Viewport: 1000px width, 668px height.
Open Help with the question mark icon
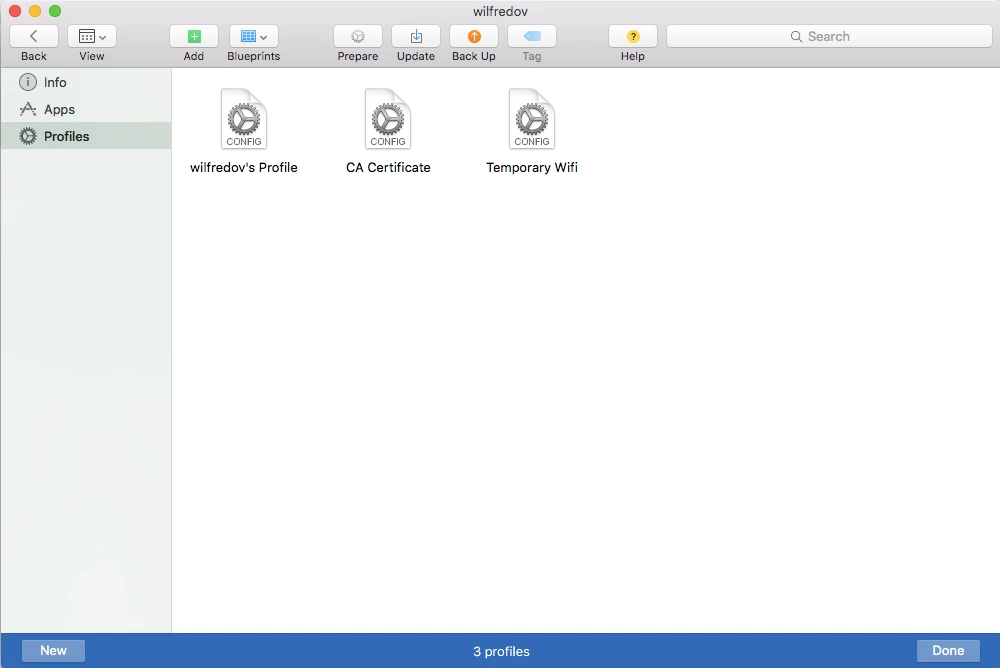[633, 36]
